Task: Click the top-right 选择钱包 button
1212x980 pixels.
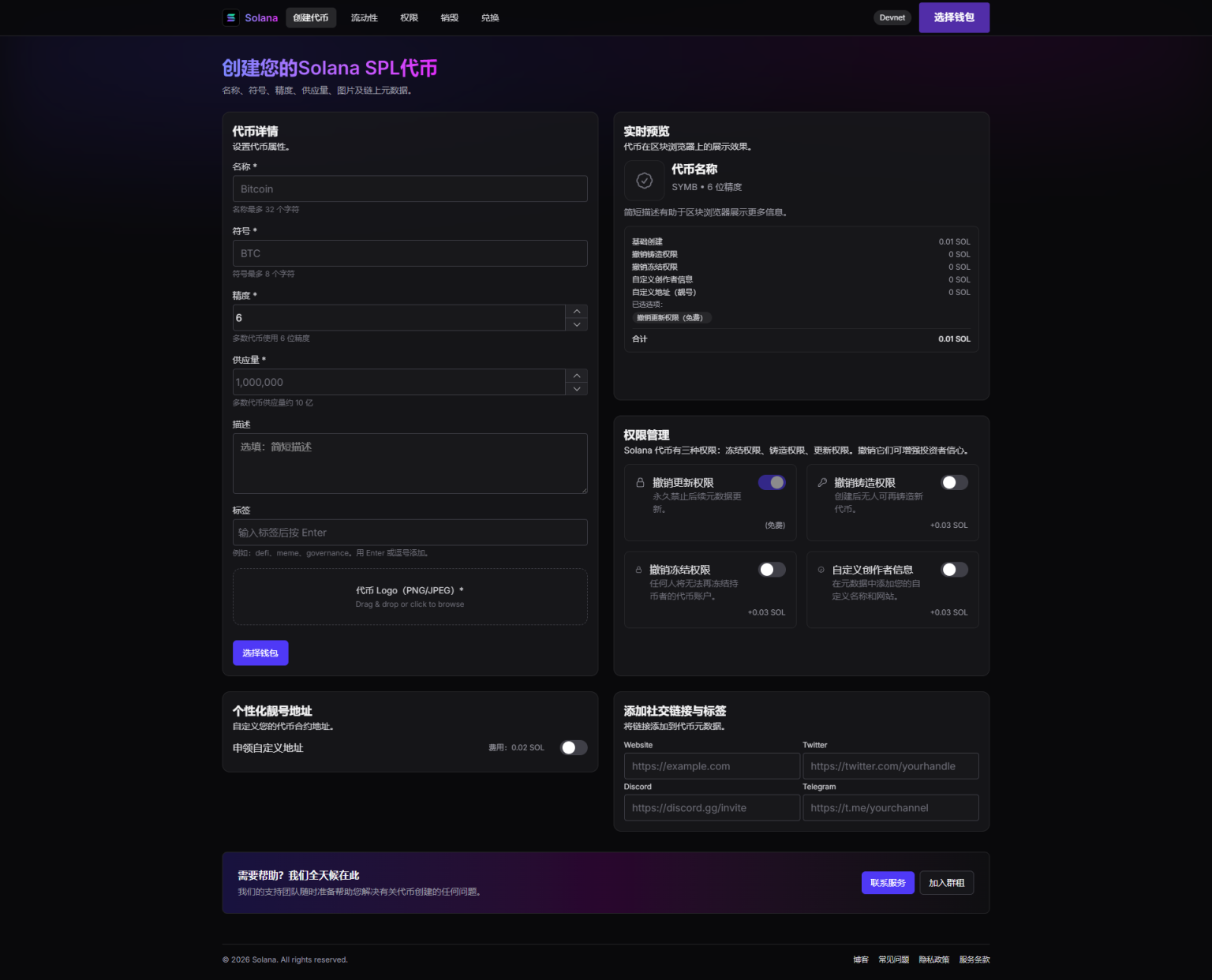Action: click(x=954, y=17)
